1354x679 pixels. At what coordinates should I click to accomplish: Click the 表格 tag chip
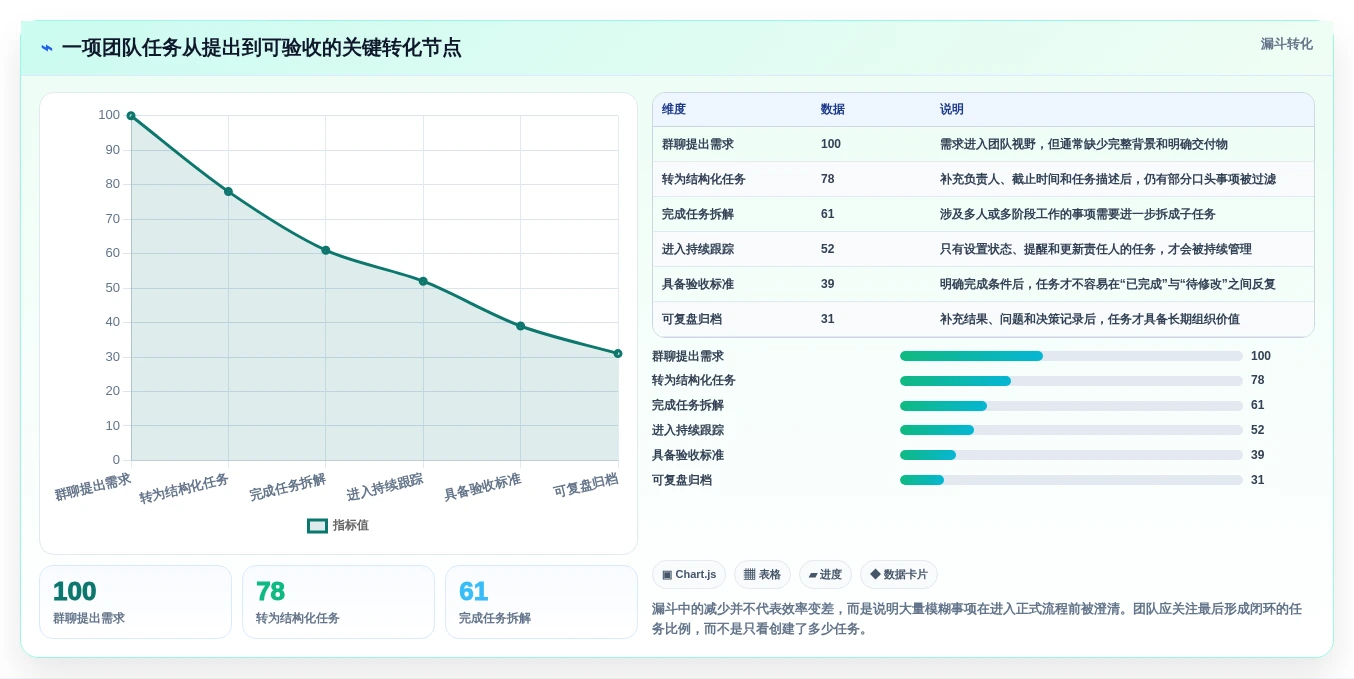tap(762, 574)
